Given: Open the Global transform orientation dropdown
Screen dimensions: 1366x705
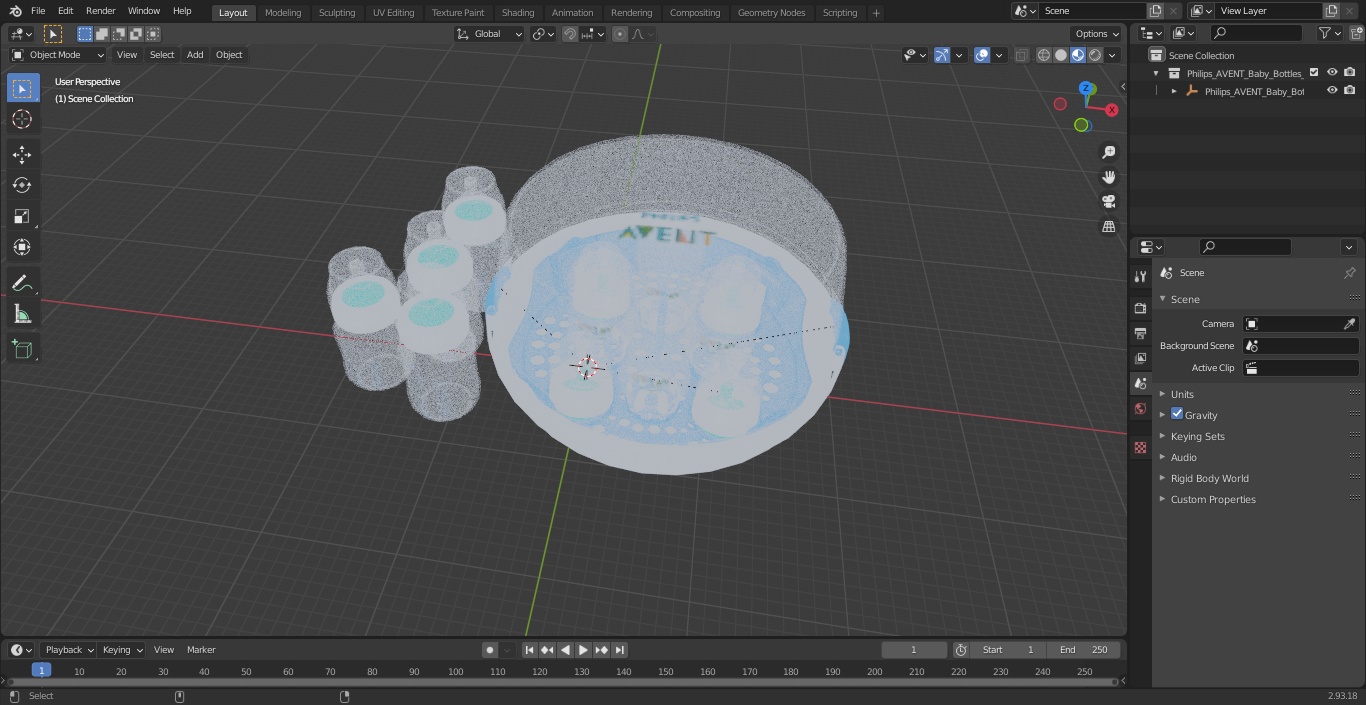Looking at the screenshot, I should (x=489, y=34).
